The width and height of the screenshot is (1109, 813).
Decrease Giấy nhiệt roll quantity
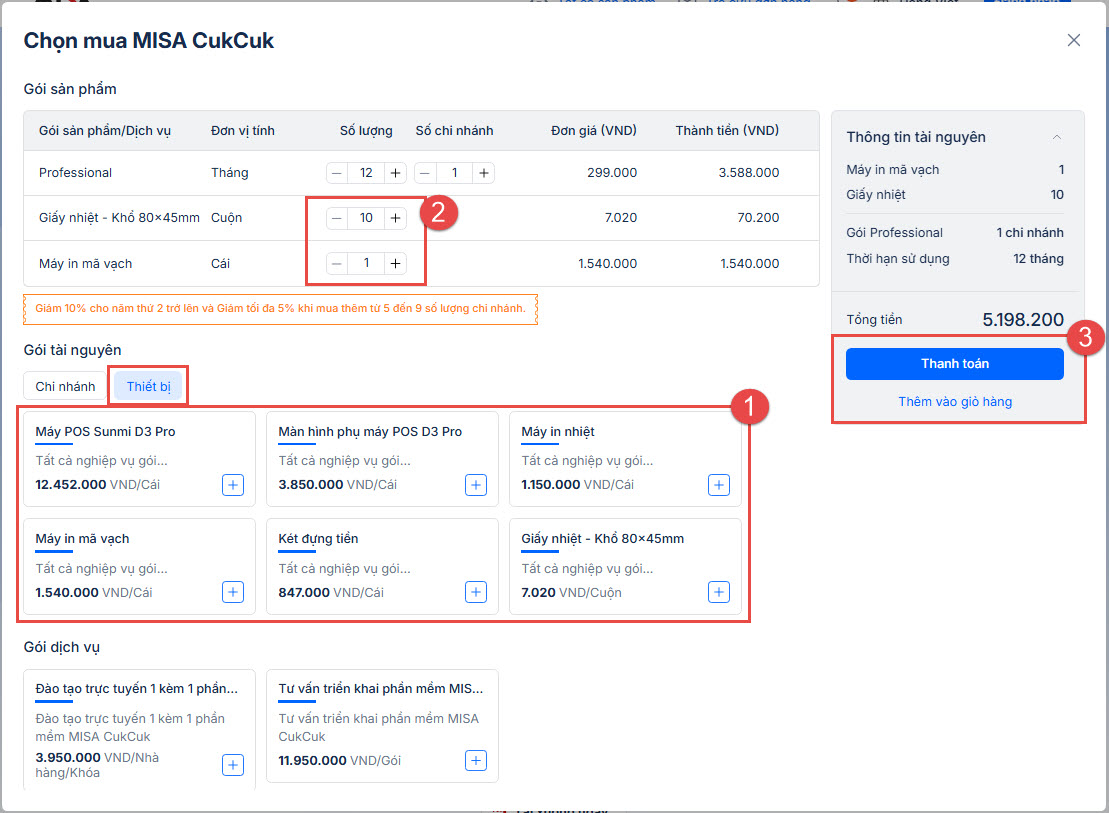pyautogui.click(x=337, y=218)
